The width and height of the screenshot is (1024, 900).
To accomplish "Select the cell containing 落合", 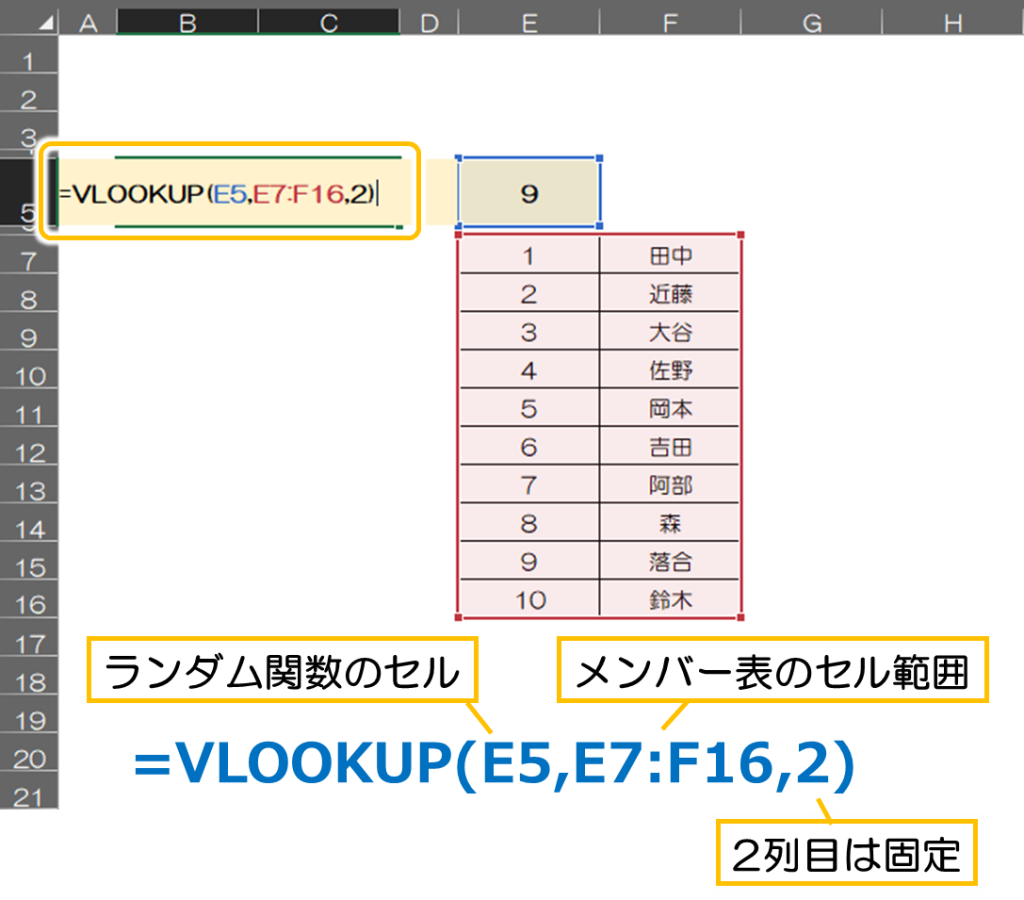I will [x=670, y=562].
